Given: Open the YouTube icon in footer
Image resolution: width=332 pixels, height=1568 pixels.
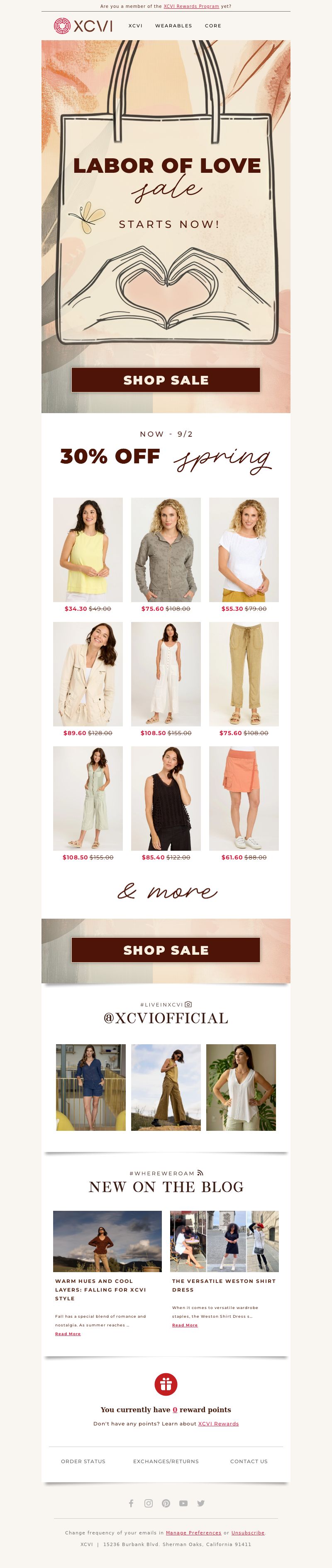Looking at the screenshot, I should pyautogui.click(x=183, y=1503).
